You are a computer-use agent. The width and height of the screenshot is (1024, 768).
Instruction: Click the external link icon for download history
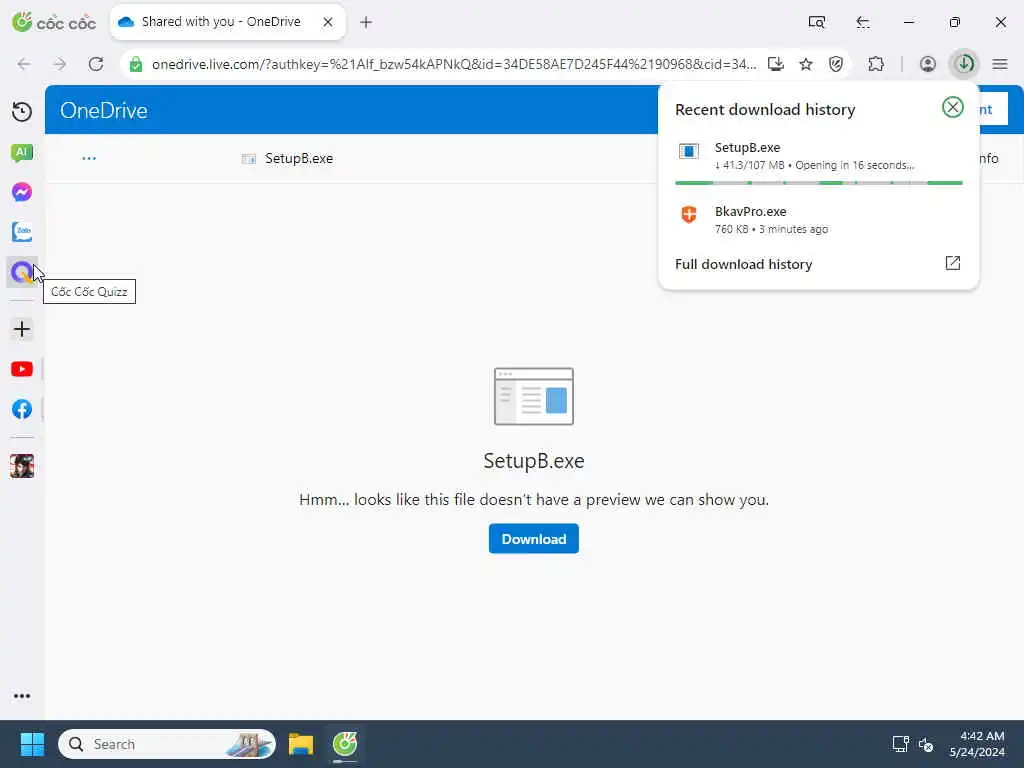click(x=953, y=263)
